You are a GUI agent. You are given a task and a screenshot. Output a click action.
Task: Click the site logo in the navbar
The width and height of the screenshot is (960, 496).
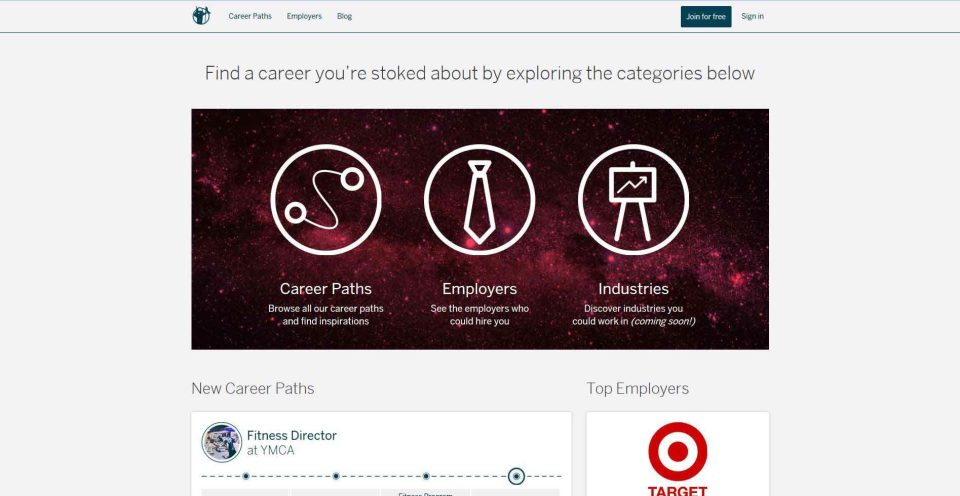(x=201, y=16)
